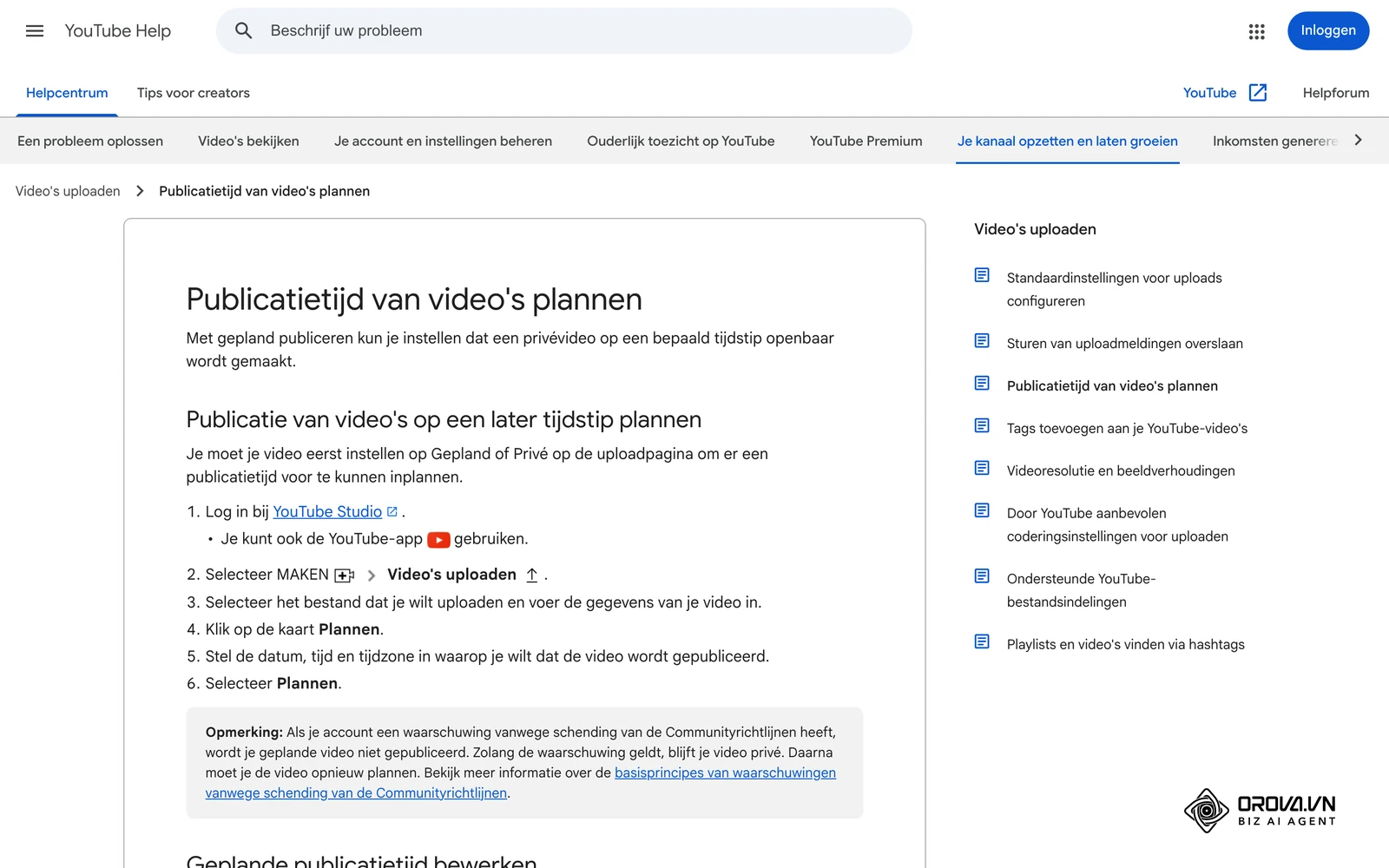Open Video's bekijken category
This screenshot has height=868, width=1389.
coord(248,141)
